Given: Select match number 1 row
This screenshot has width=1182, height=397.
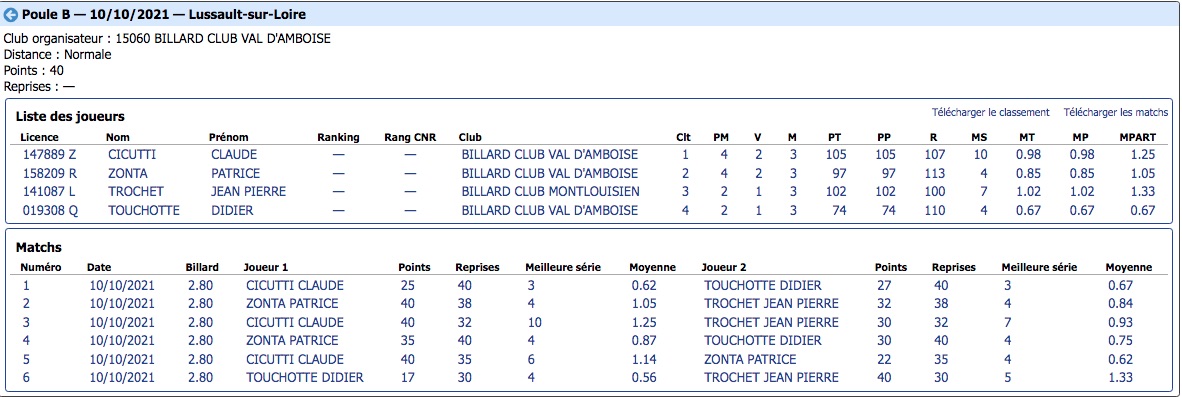Looking at the screenshot, I should tap(591, 286).
